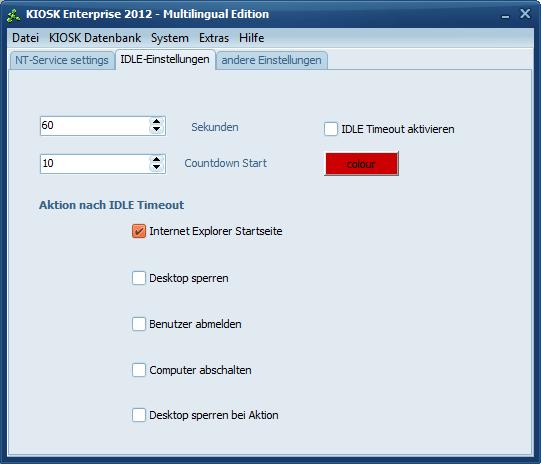Open the Extras menu
The height and width of the screenshot is (464, 541).
coord(214,38)
